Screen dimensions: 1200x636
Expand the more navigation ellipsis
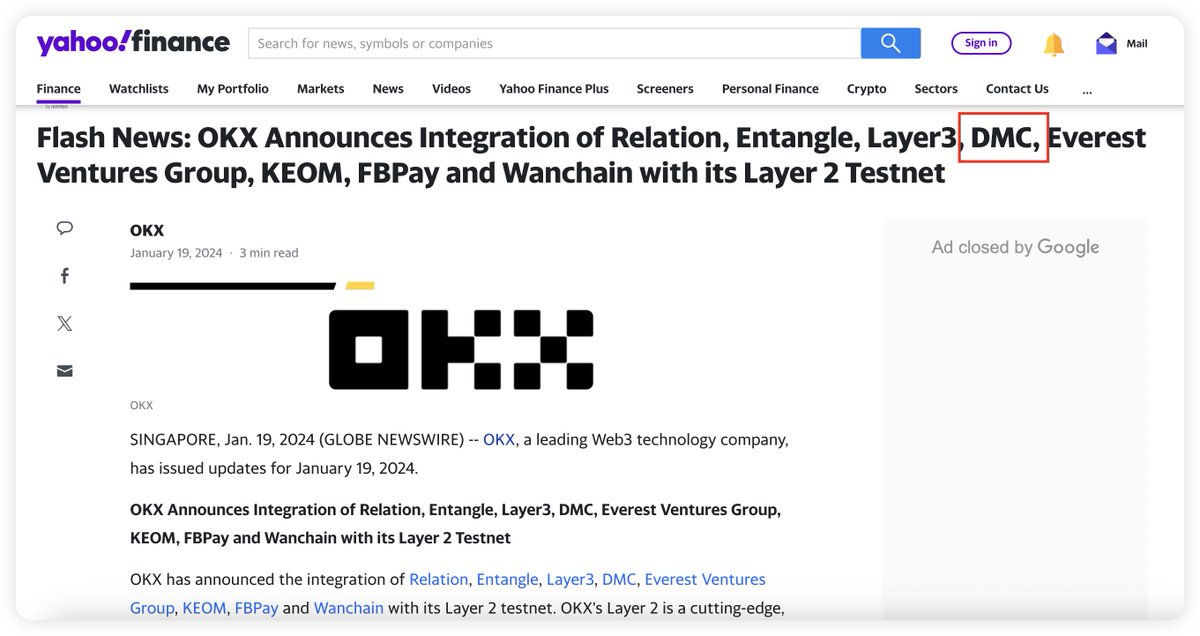tap(1087, 90)
